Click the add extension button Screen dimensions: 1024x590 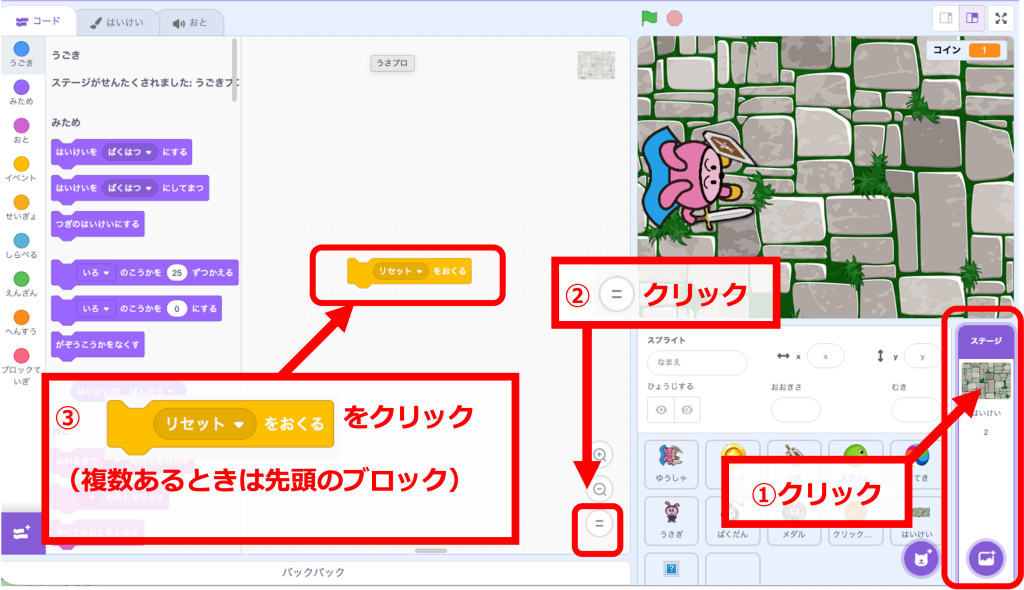tap(22, 533)
